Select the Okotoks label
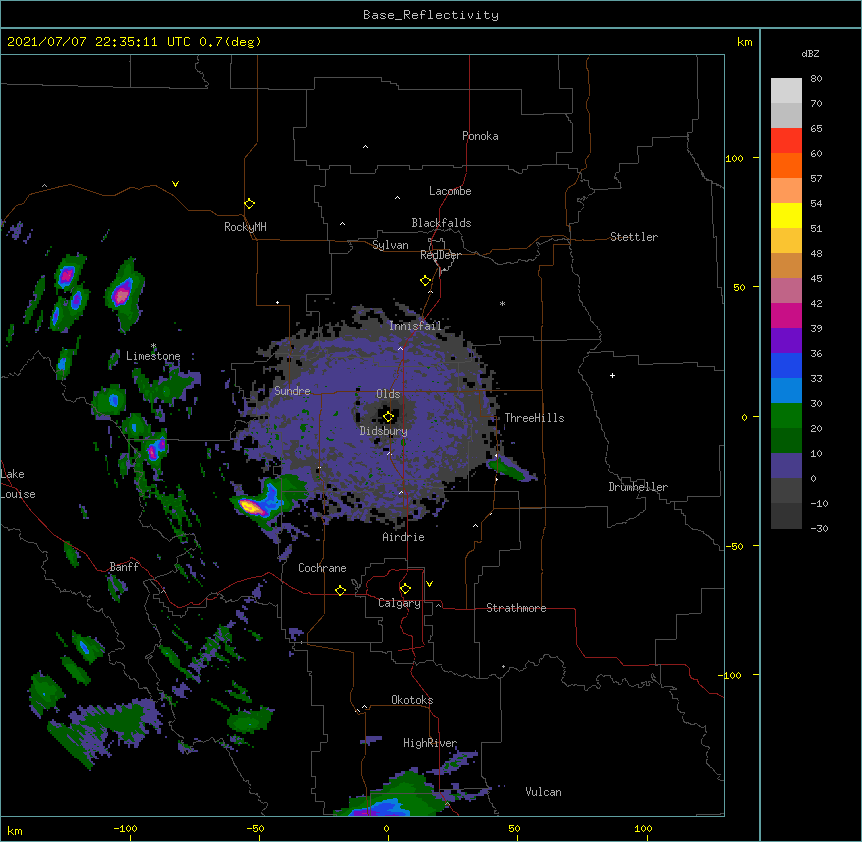 point(412,700)
